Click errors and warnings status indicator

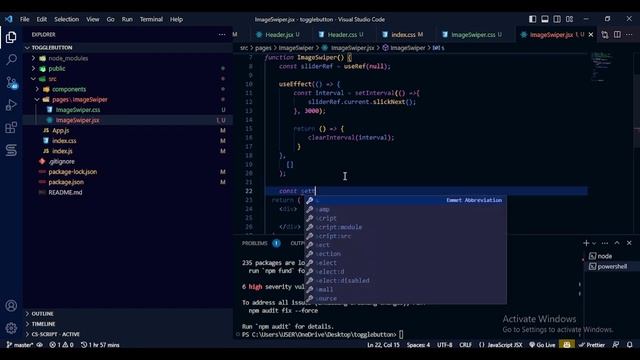click(x=61, y=345)
